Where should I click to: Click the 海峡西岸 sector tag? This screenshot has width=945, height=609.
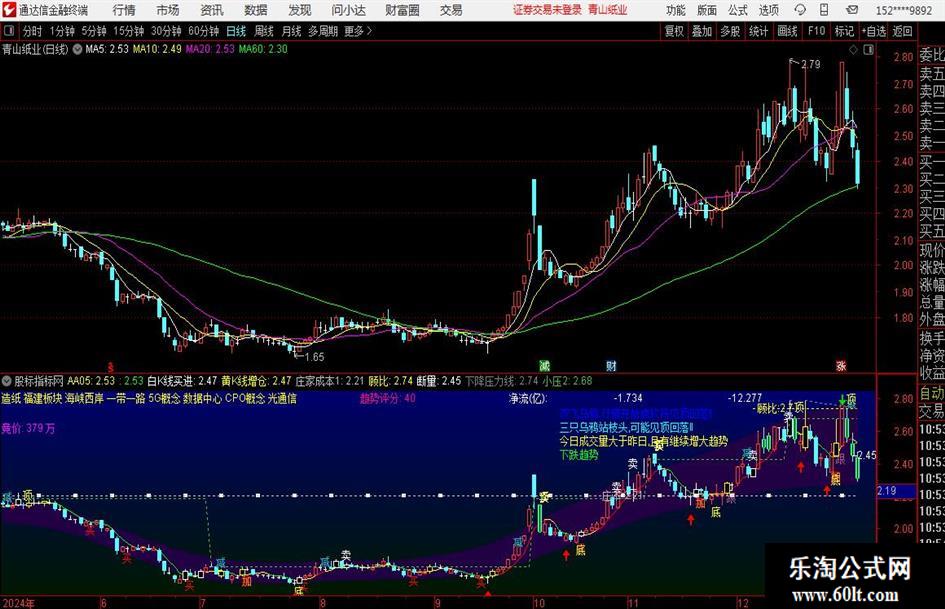(84, 399)
